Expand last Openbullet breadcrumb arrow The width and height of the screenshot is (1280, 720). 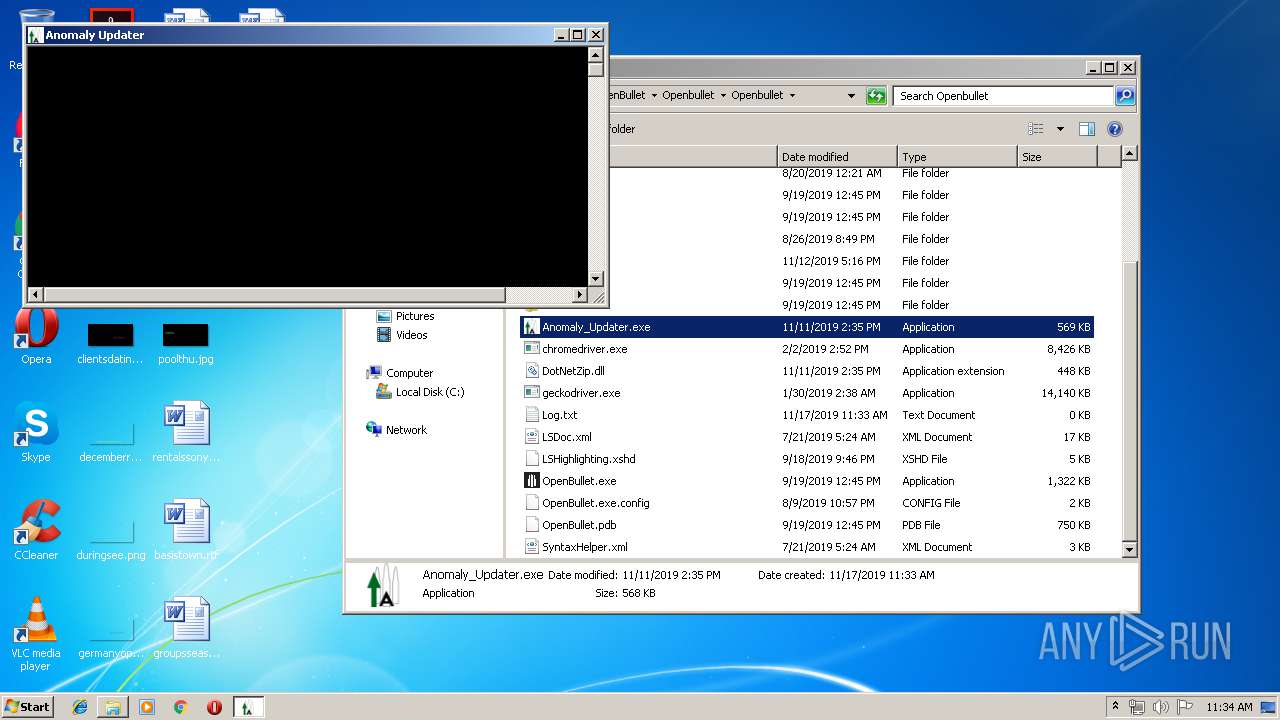point(792,96)
